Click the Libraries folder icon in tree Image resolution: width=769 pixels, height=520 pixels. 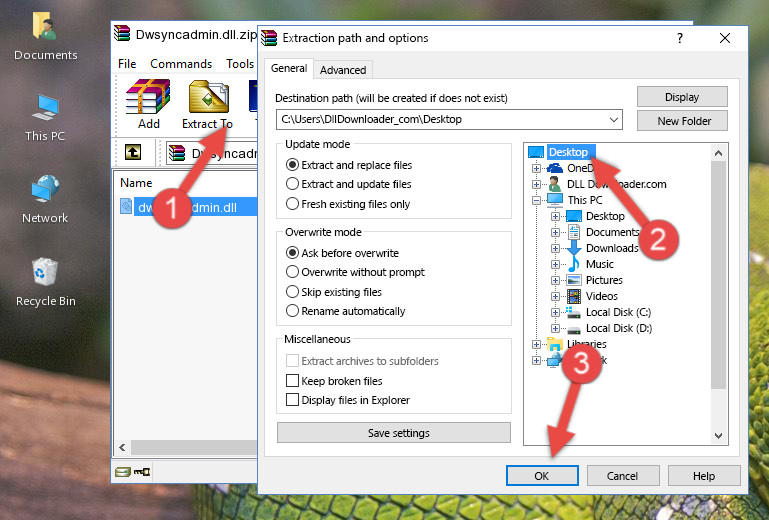pyautogui.click(x=555, y=344)
